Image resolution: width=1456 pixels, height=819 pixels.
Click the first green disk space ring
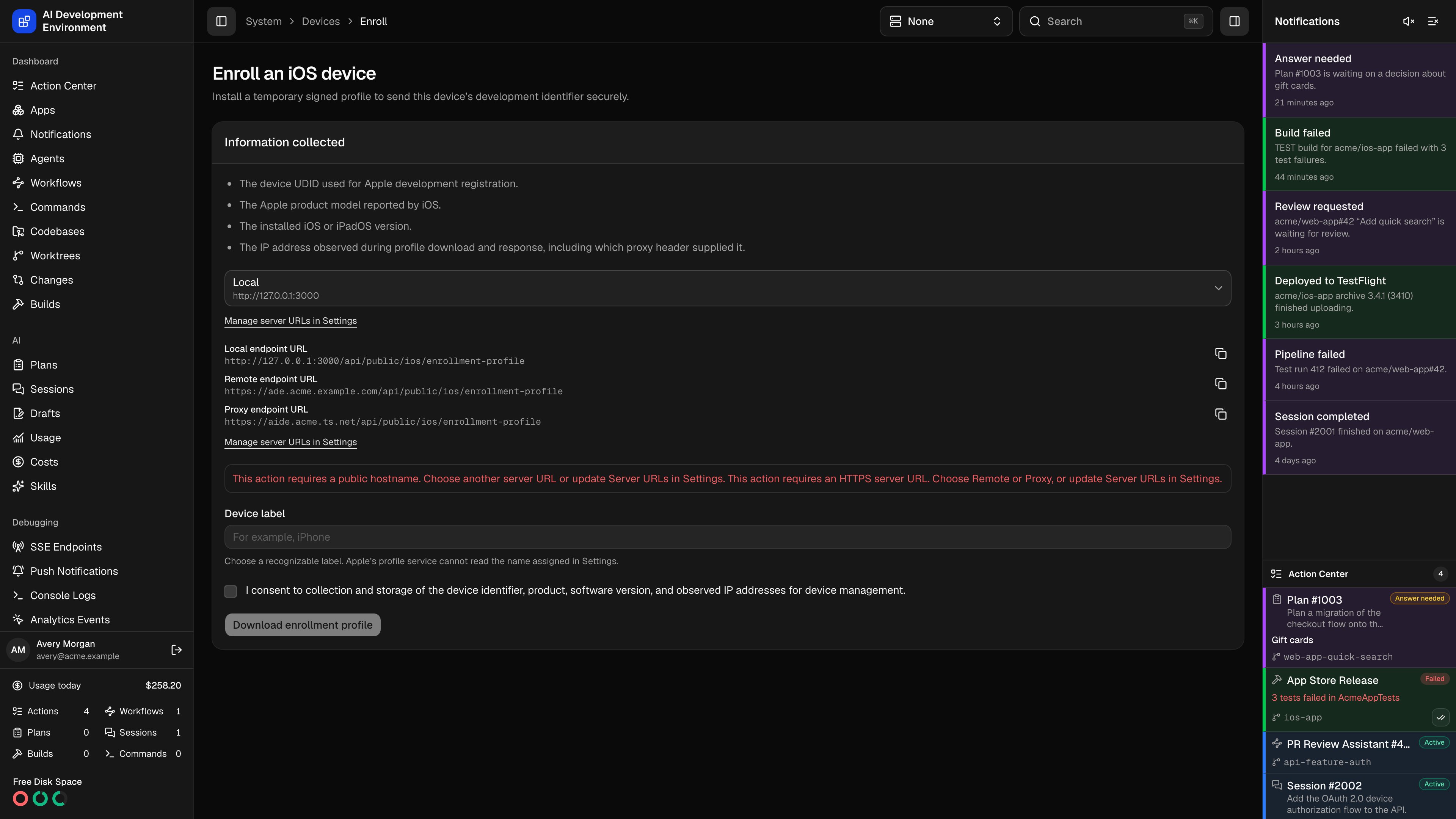40,799
